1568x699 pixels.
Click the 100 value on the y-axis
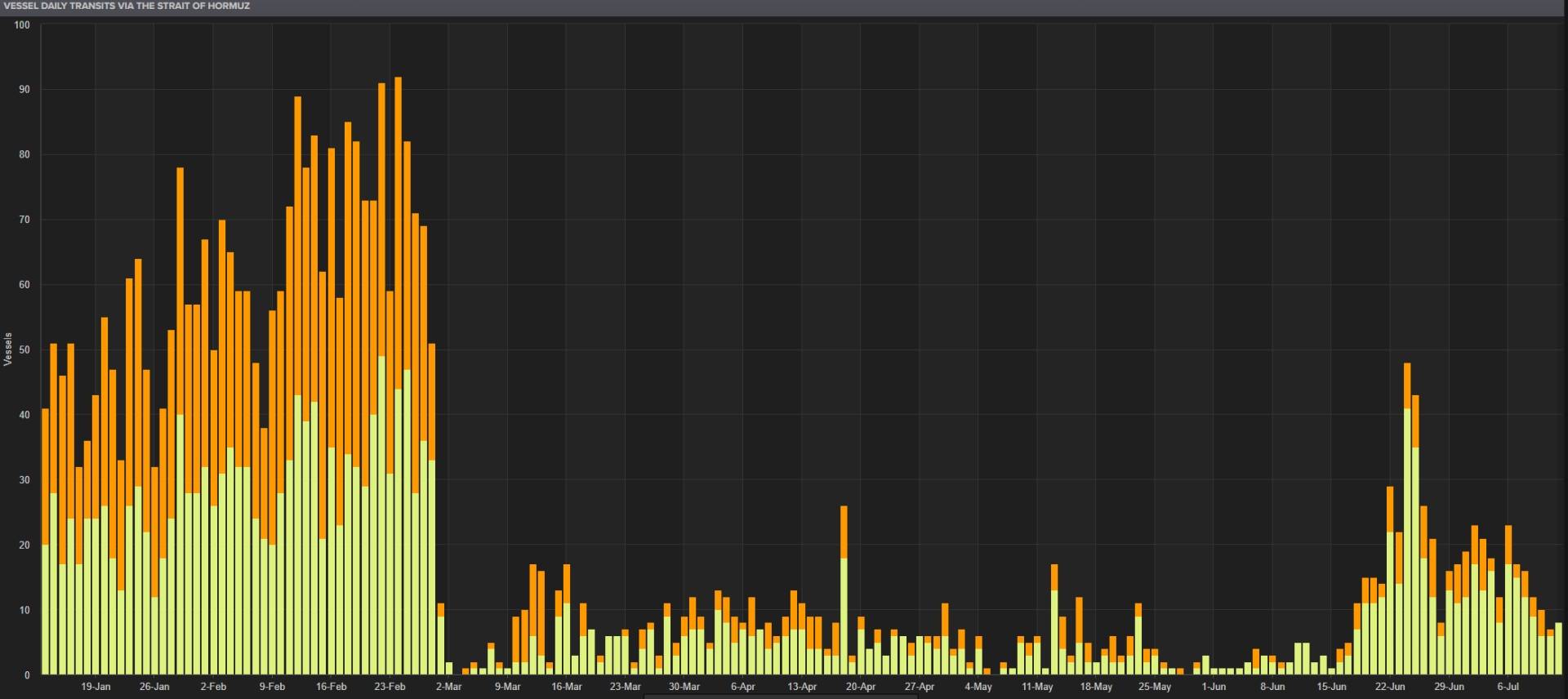coord(22,25)
